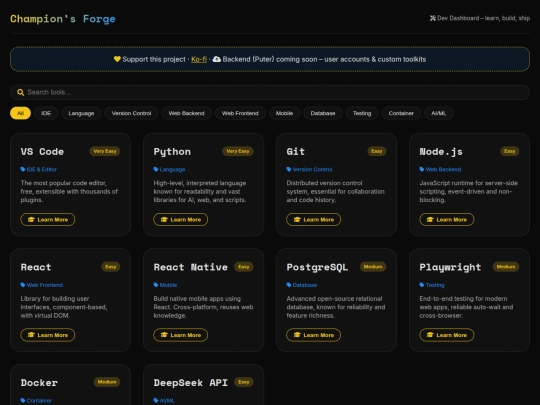The height and width of the screenshot is (405, 540).
Task: Filter tools by Version Control
Action: click(x=131, y=113)
